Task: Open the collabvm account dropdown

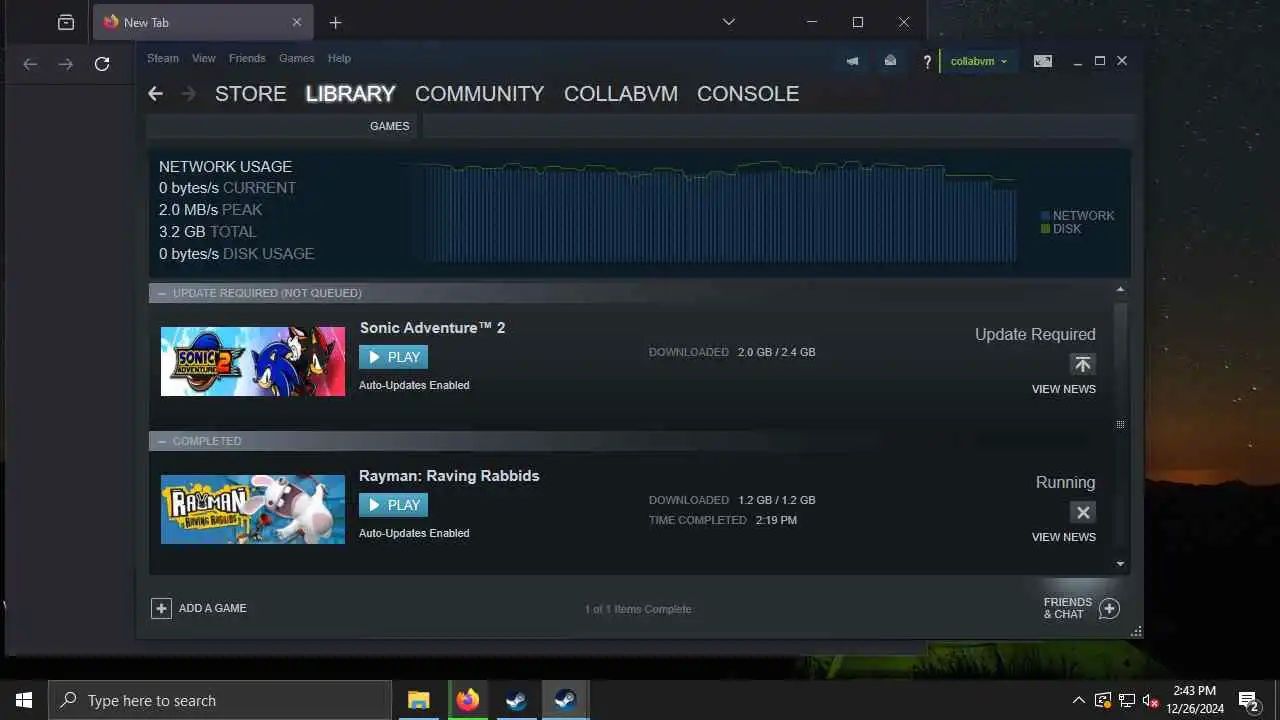Action: point(979,61)
